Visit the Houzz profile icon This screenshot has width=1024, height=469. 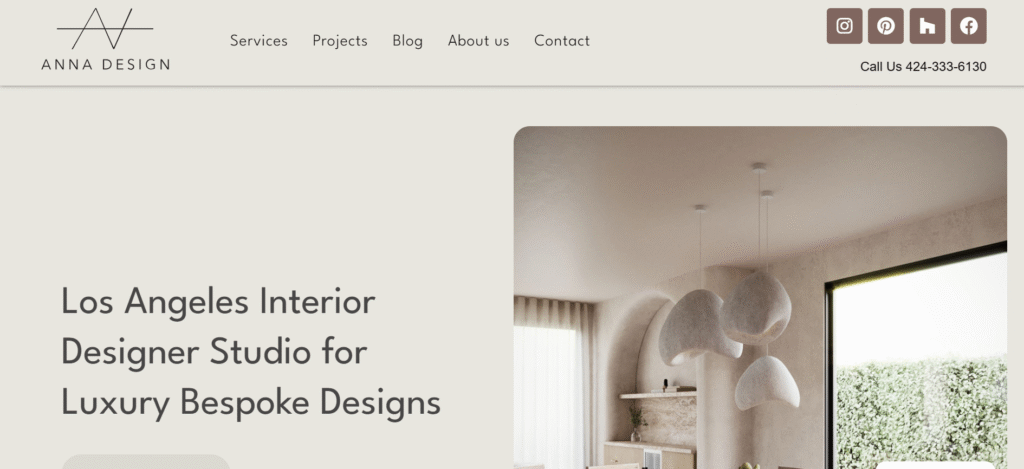pyautogui.click(x=927, y=26)
